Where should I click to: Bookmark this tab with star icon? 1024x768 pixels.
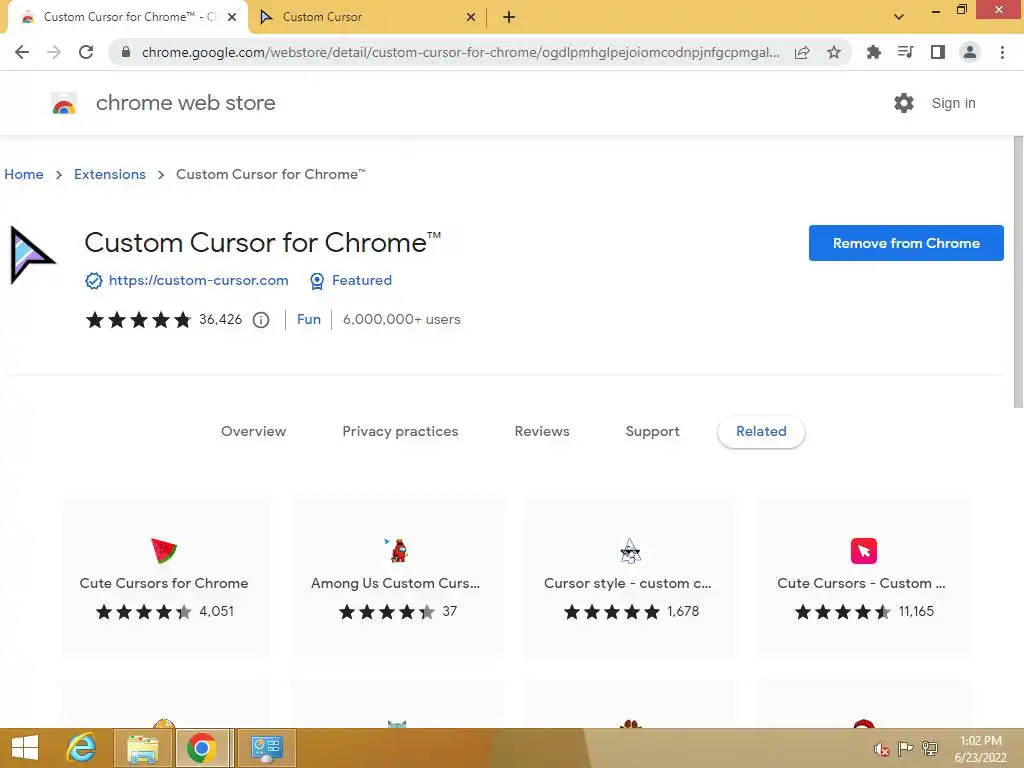coord(834,52)
